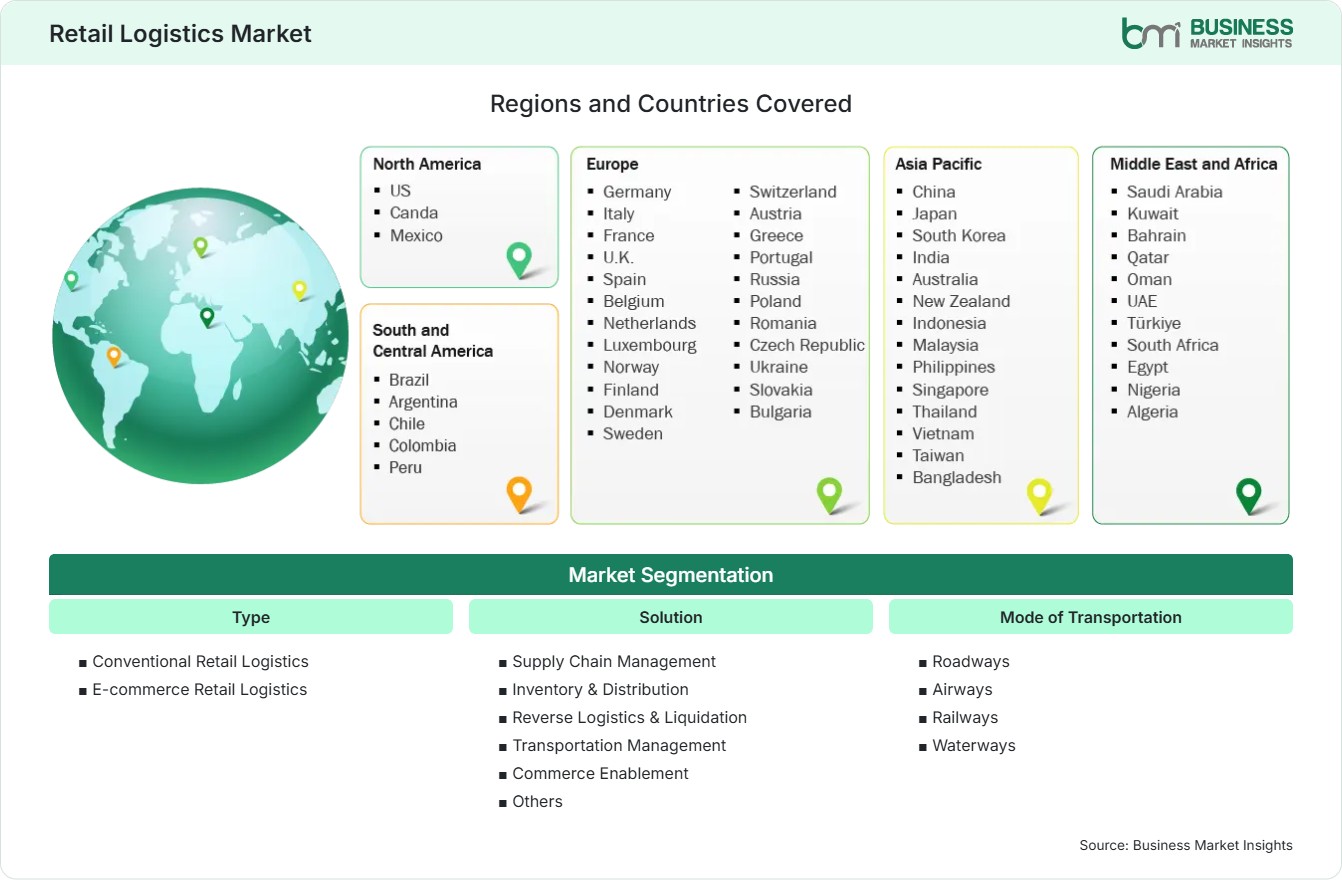The height and width of the screenshot is (880, 1342).
Task: Click Transportation Management
Action: pyautogui.click(x=619, y=745)
